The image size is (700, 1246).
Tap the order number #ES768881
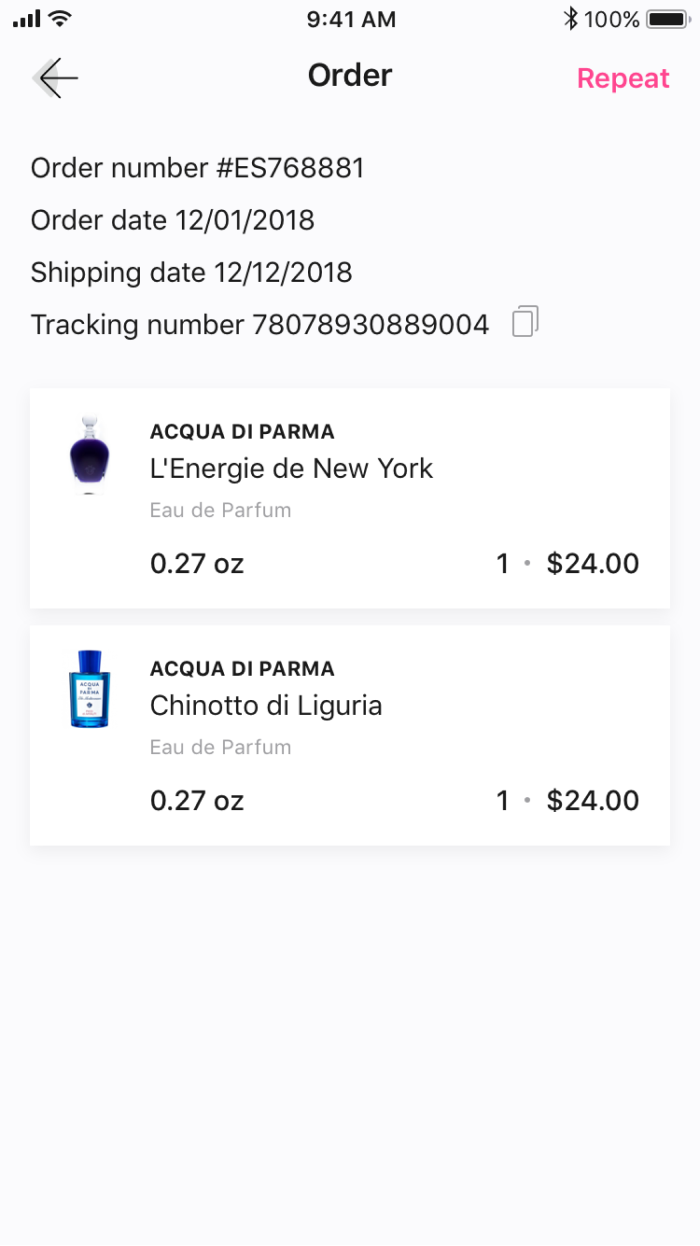pos(197,168)
